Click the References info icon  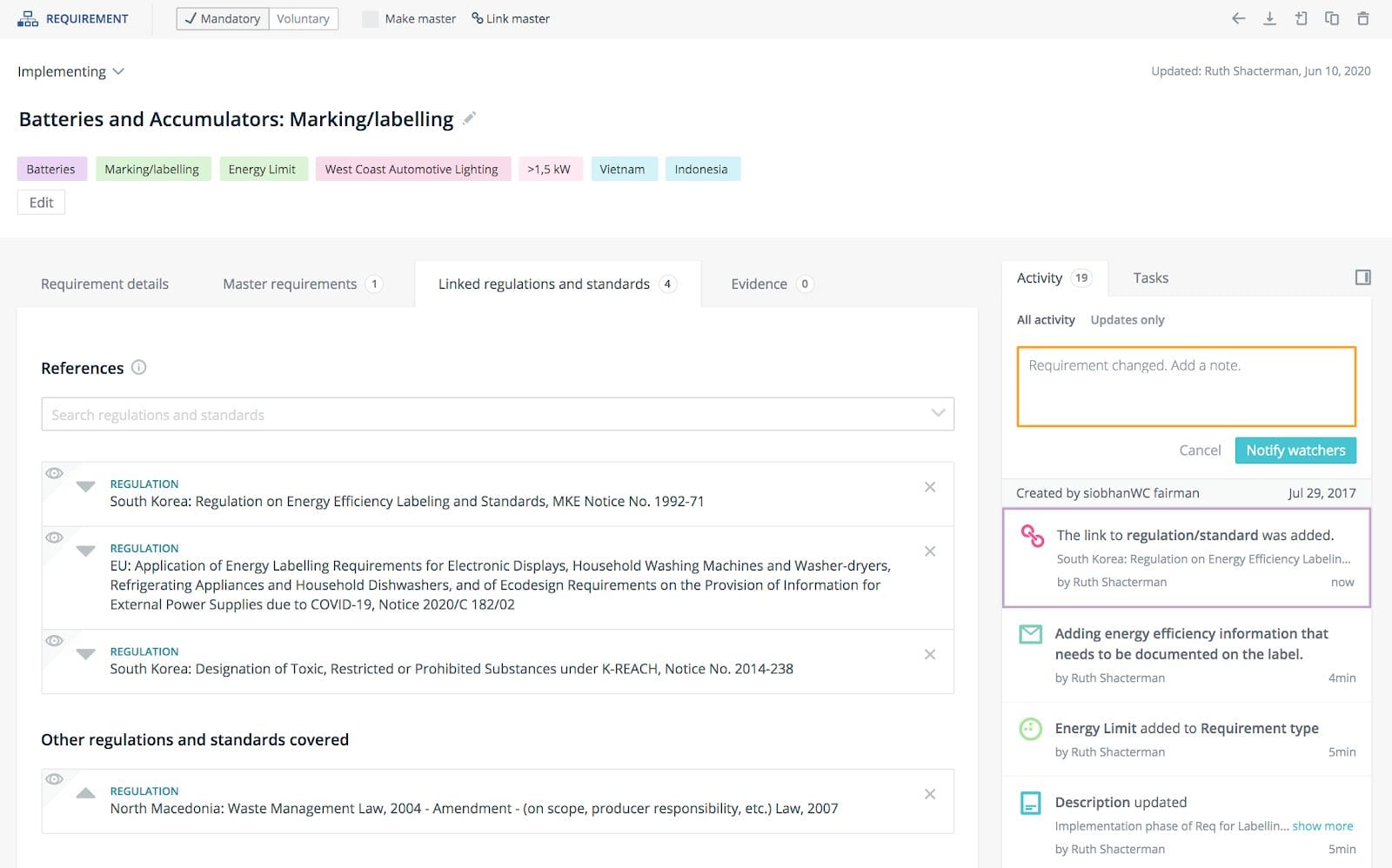point(138,367)
